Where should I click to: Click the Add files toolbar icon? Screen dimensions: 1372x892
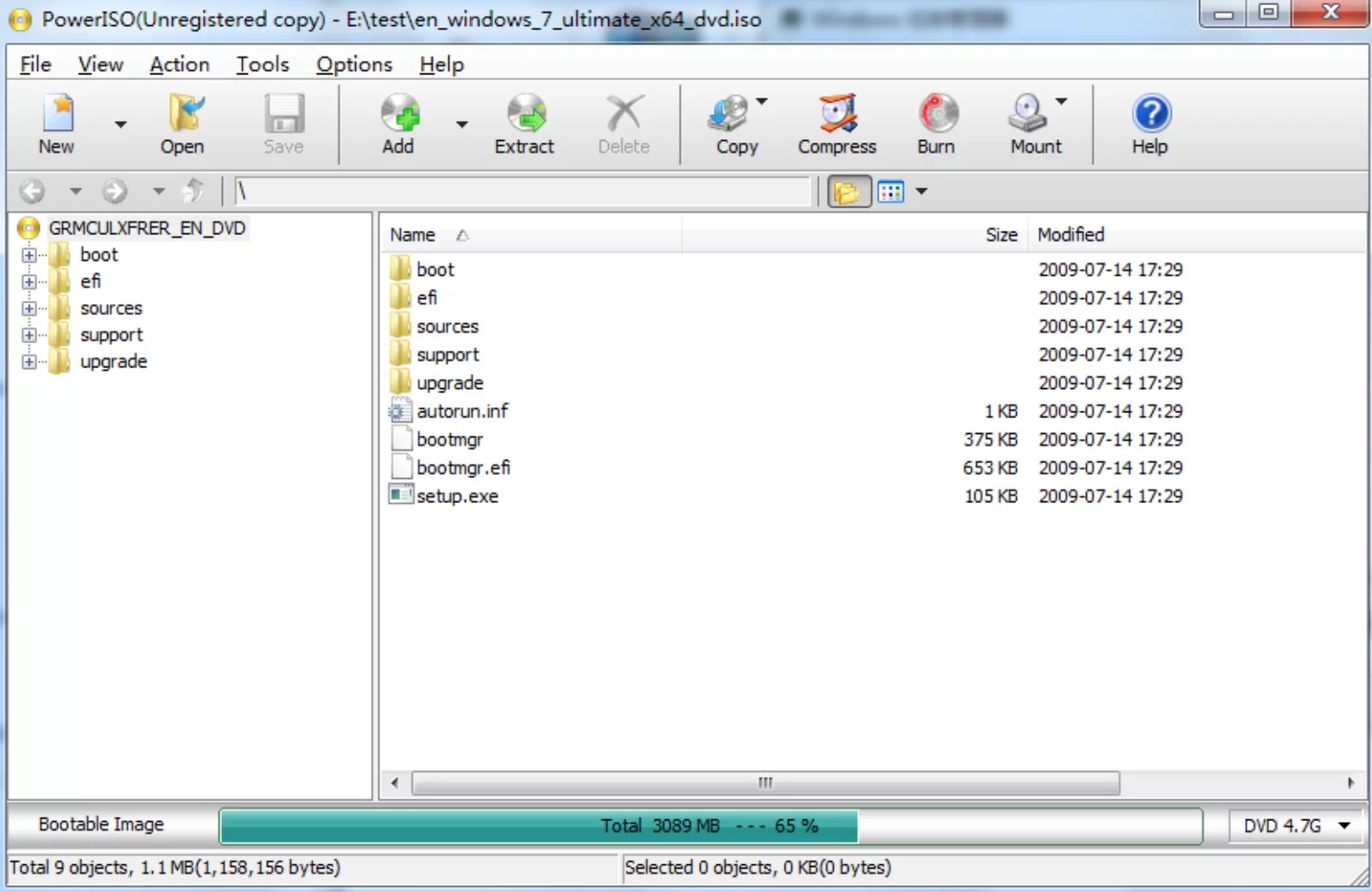(399, 114)
